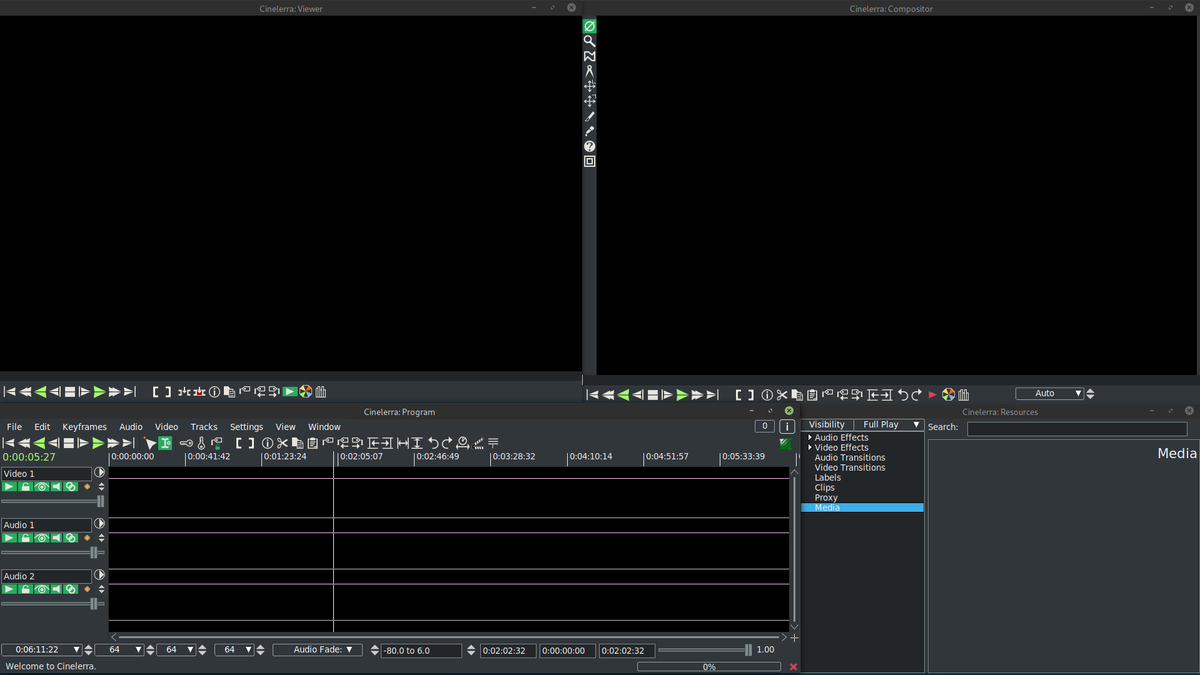Viewport: 1200px width, 675px height.
Task: Expand the Audio 2 track options
Action: (99, 576)
